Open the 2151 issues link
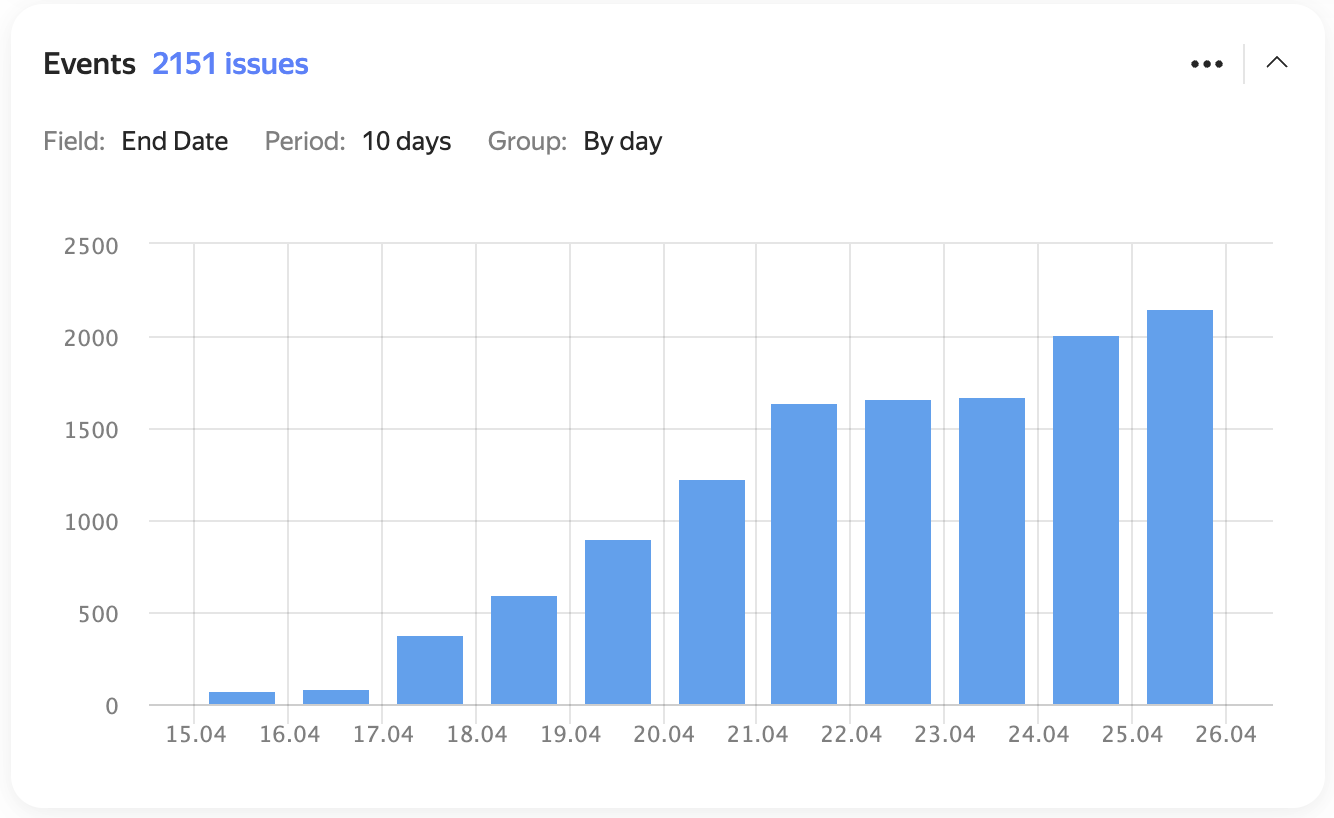Screen dimensions: 1334x818 coord(230,64)
